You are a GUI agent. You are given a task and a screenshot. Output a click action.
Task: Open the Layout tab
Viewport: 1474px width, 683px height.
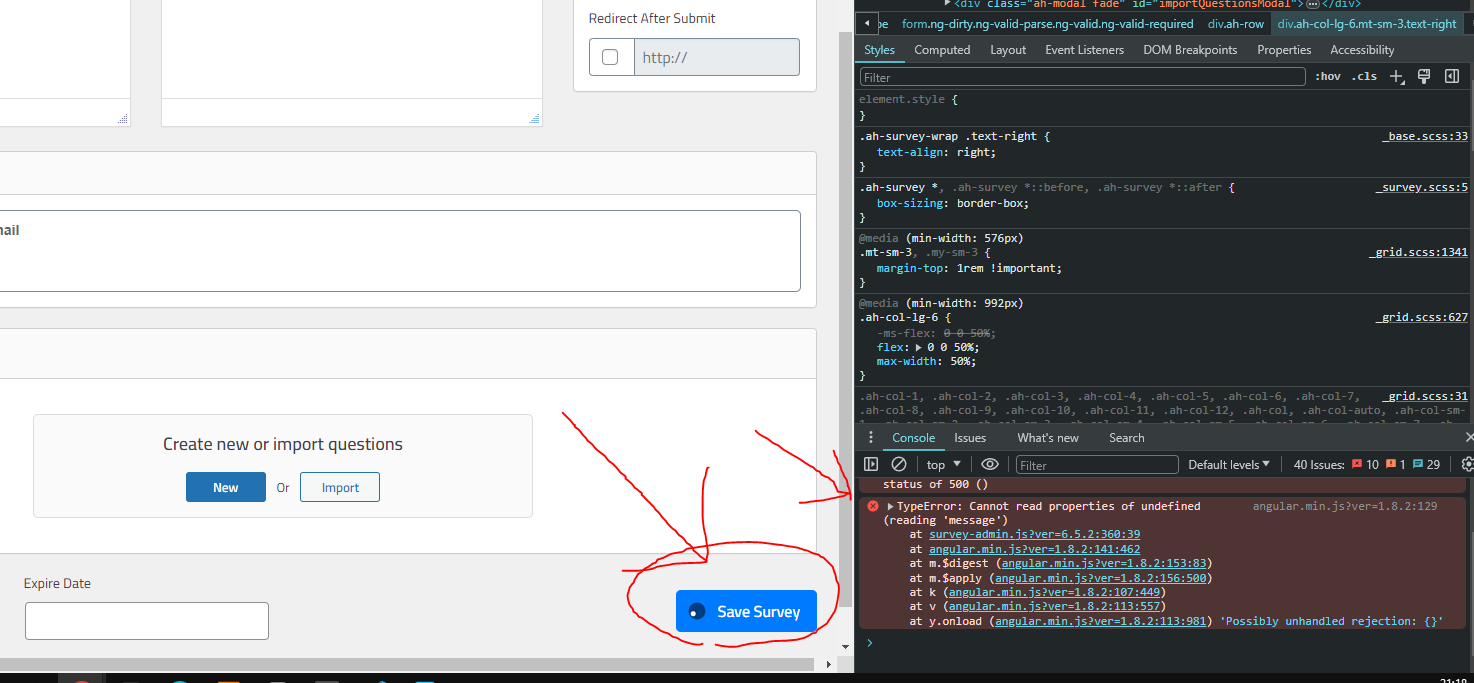point(1008,49)
